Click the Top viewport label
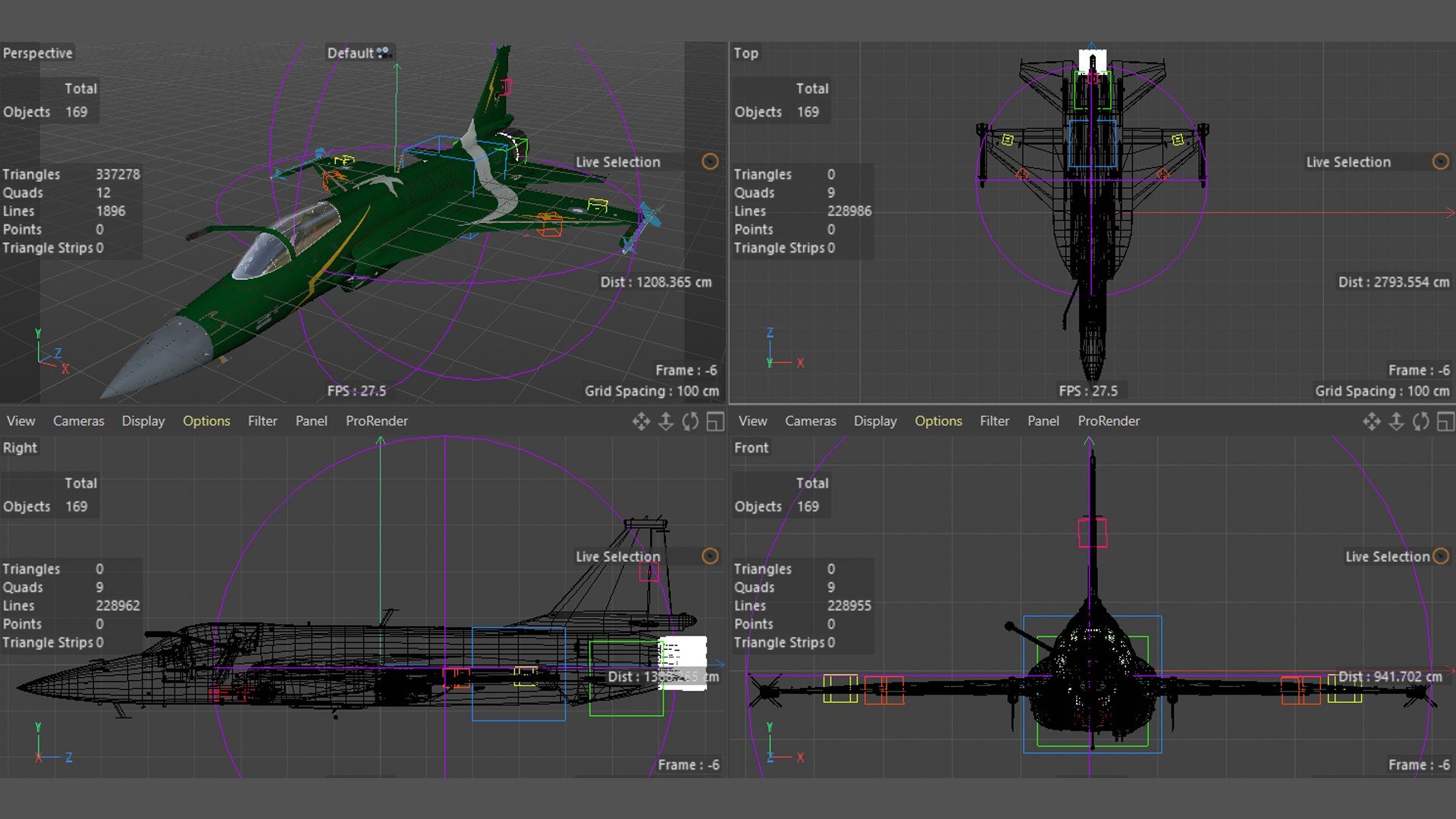1456x819 pixels. (x=745, y=53)
